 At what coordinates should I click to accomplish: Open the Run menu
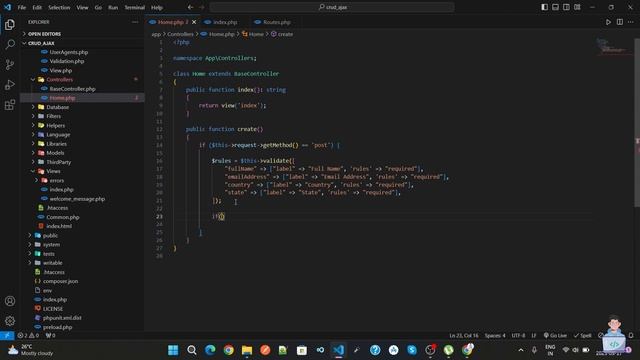[113, 7]
